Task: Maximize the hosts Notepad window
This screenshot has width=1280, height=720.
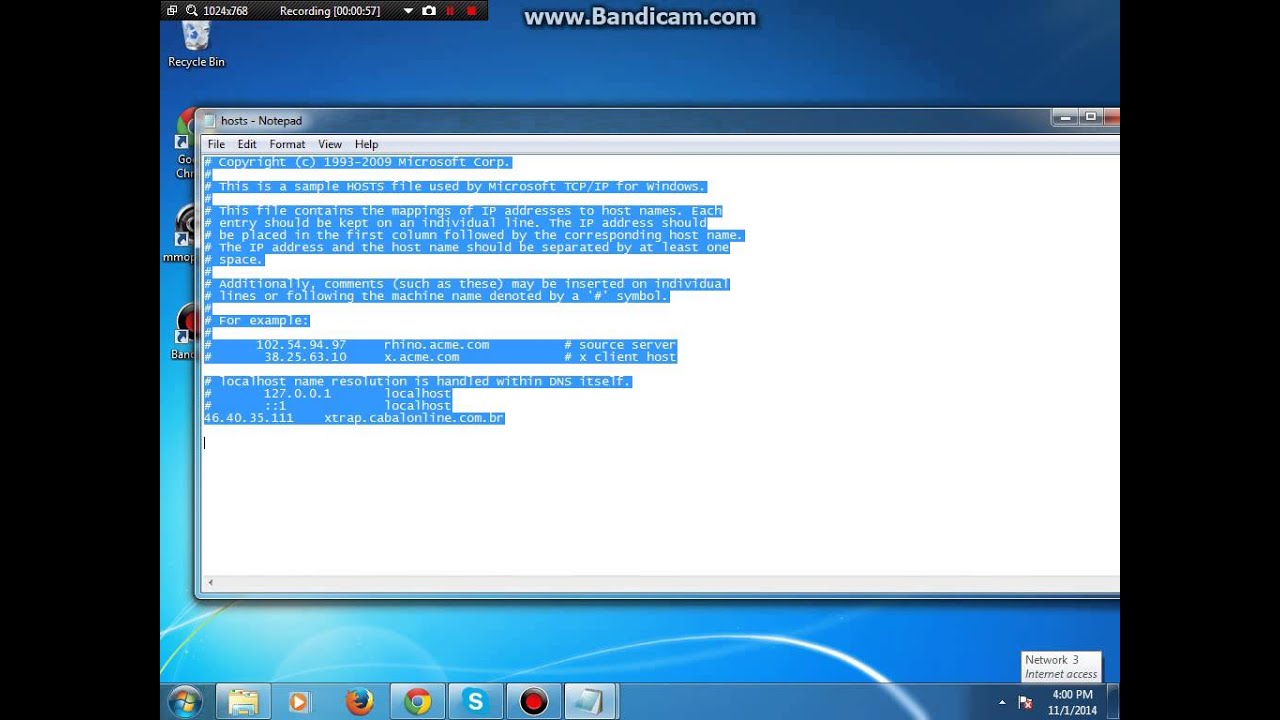Action: pyautogui.click(x=1091, y=118)
